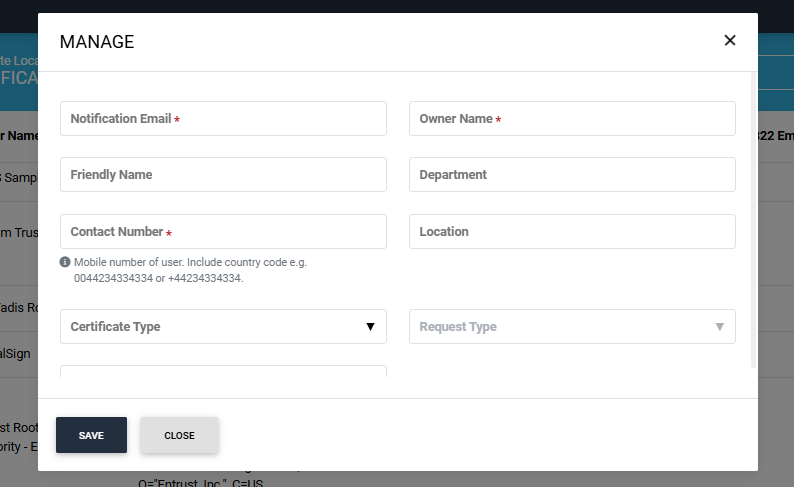Click the Certificate Type dropdown arrow
794x487 pixels.
[x=370, y=327]
